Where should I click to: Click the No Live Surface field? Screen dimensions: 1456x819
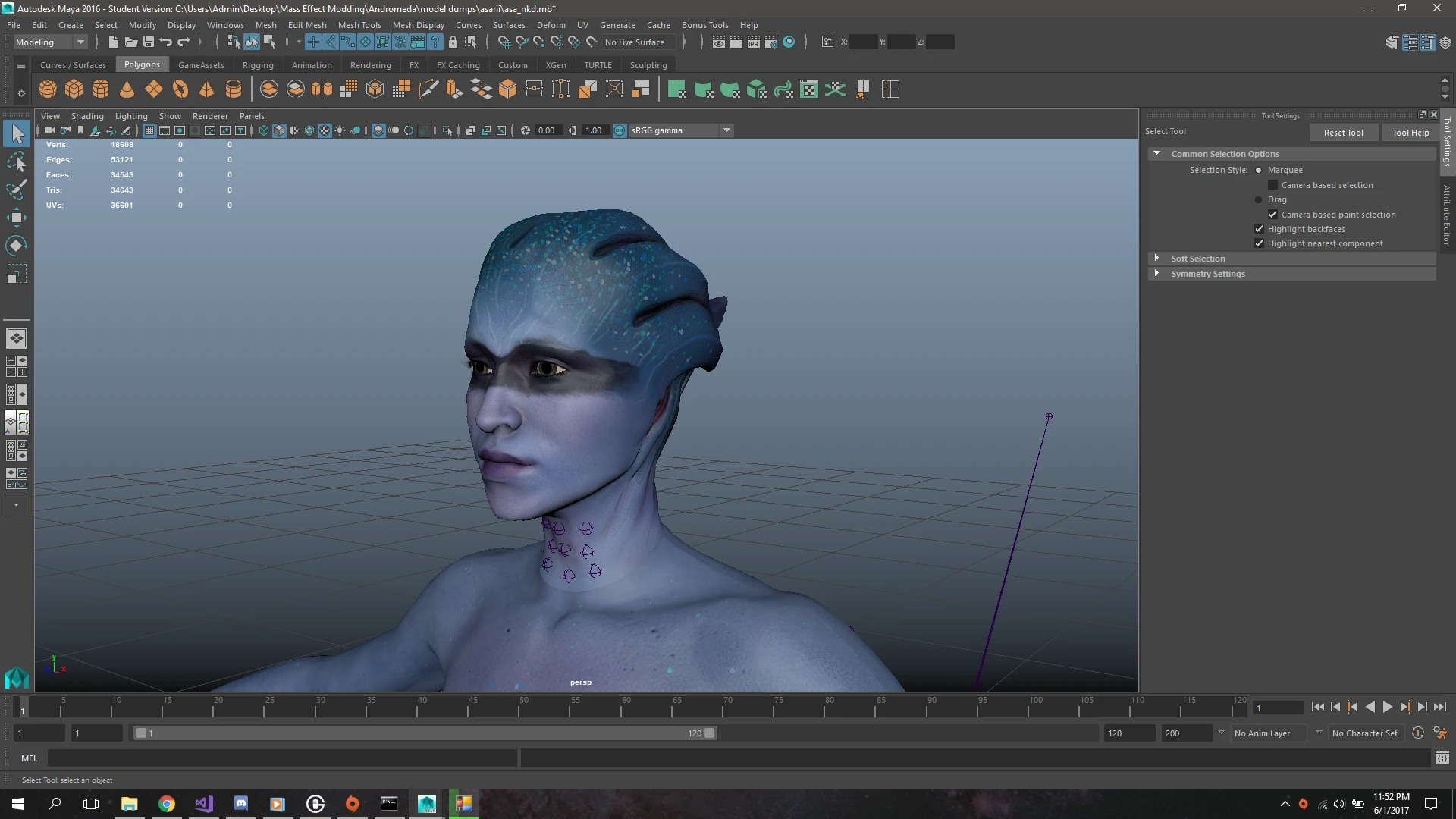(640, 42)
